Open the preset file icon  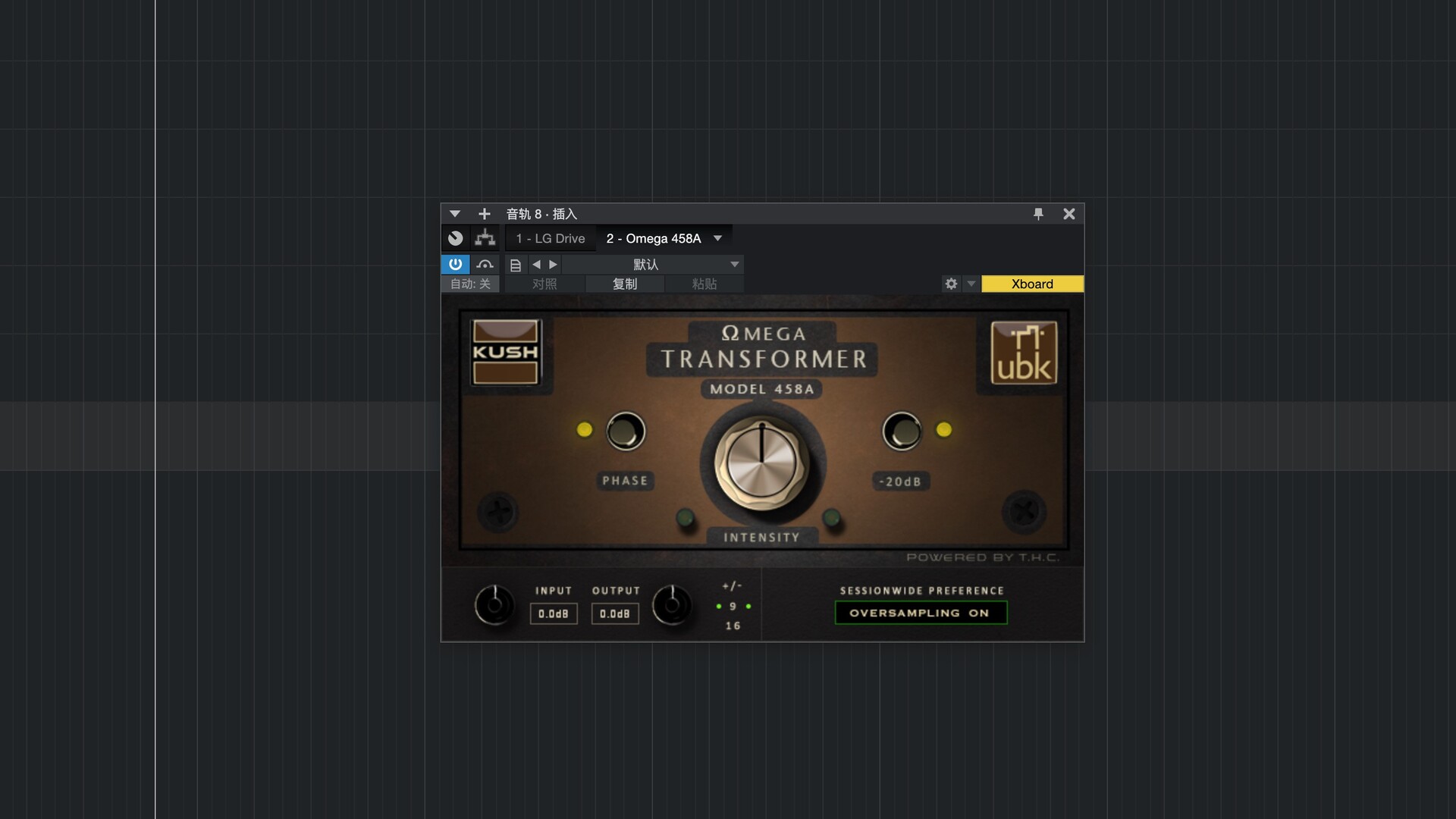(516, 265)
